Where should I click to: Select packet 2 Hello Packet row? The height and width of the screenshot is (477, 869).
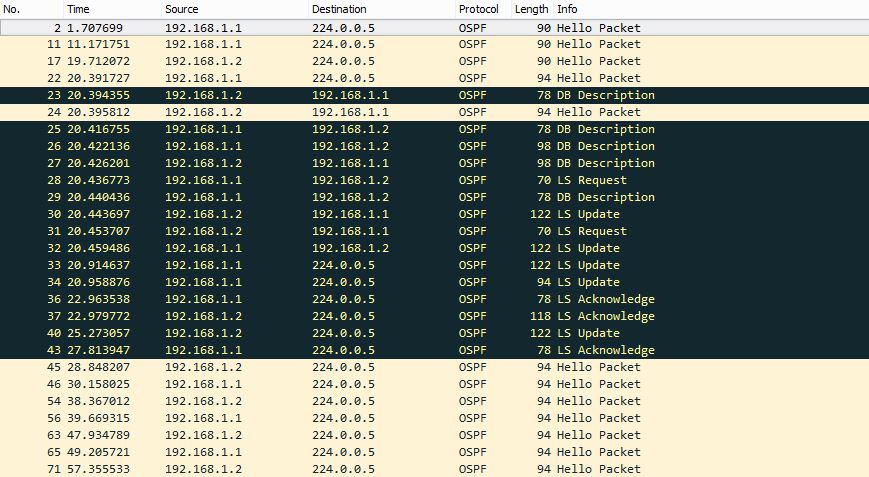(x=434, y=28)
